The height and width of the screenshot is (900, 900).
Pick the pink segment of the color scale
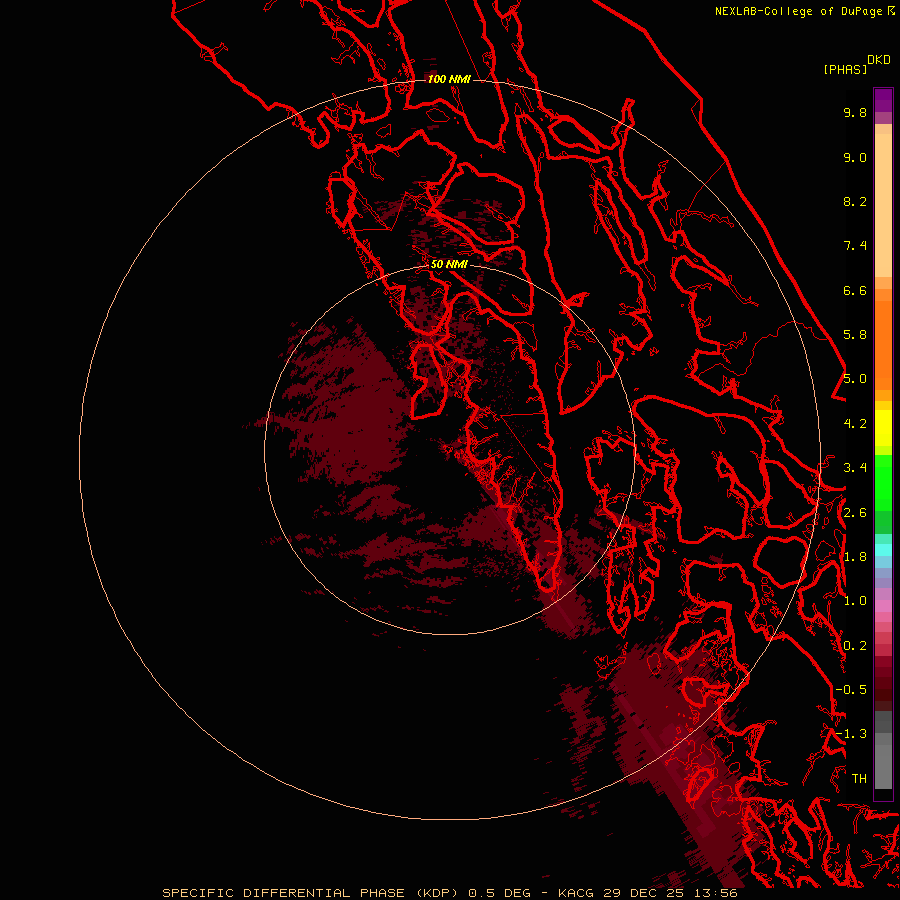883,606
